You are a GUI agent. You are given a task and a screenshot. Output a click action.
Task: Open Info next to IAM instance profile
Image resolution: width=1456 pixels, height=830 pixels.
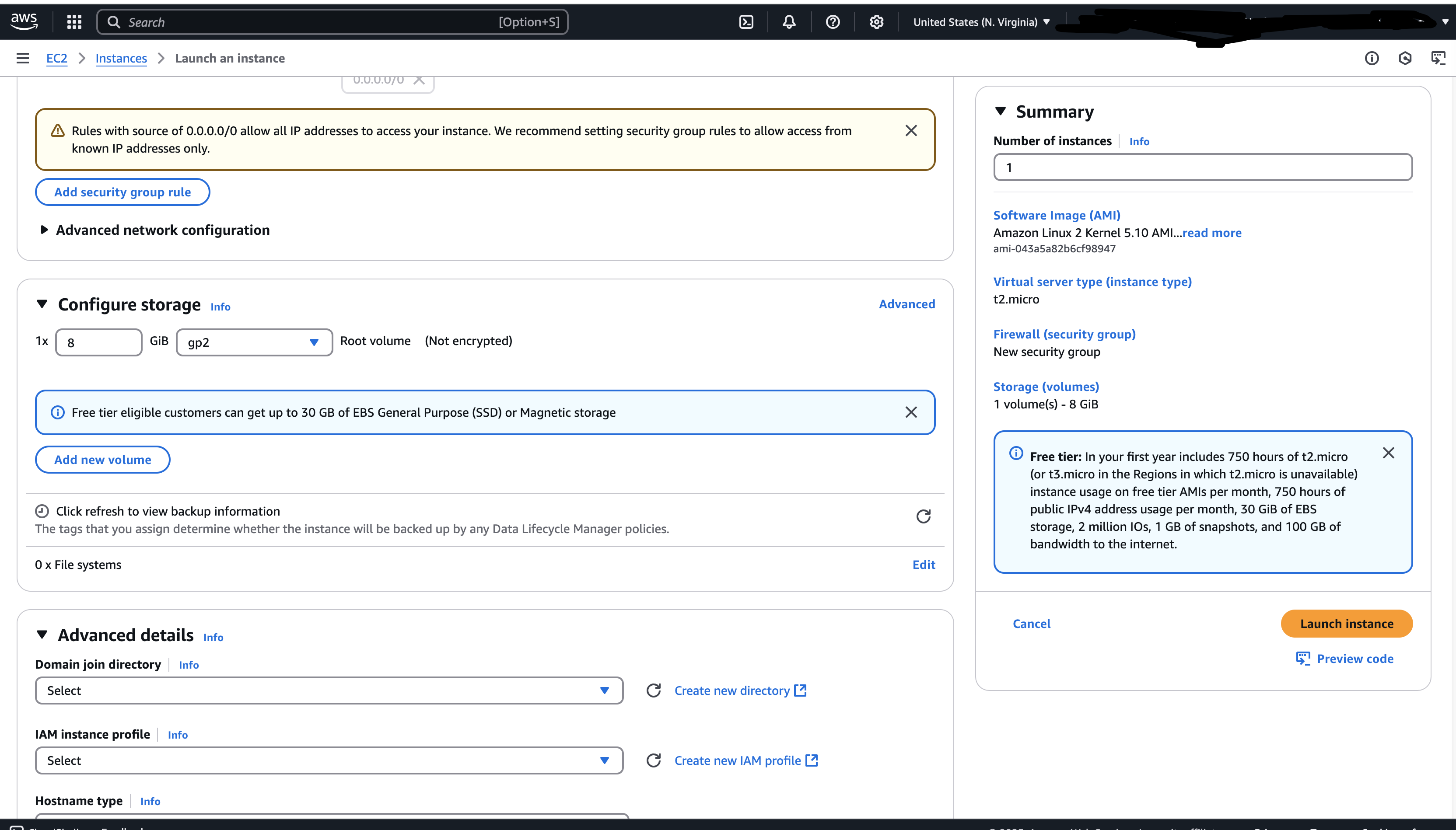[177, 735]
